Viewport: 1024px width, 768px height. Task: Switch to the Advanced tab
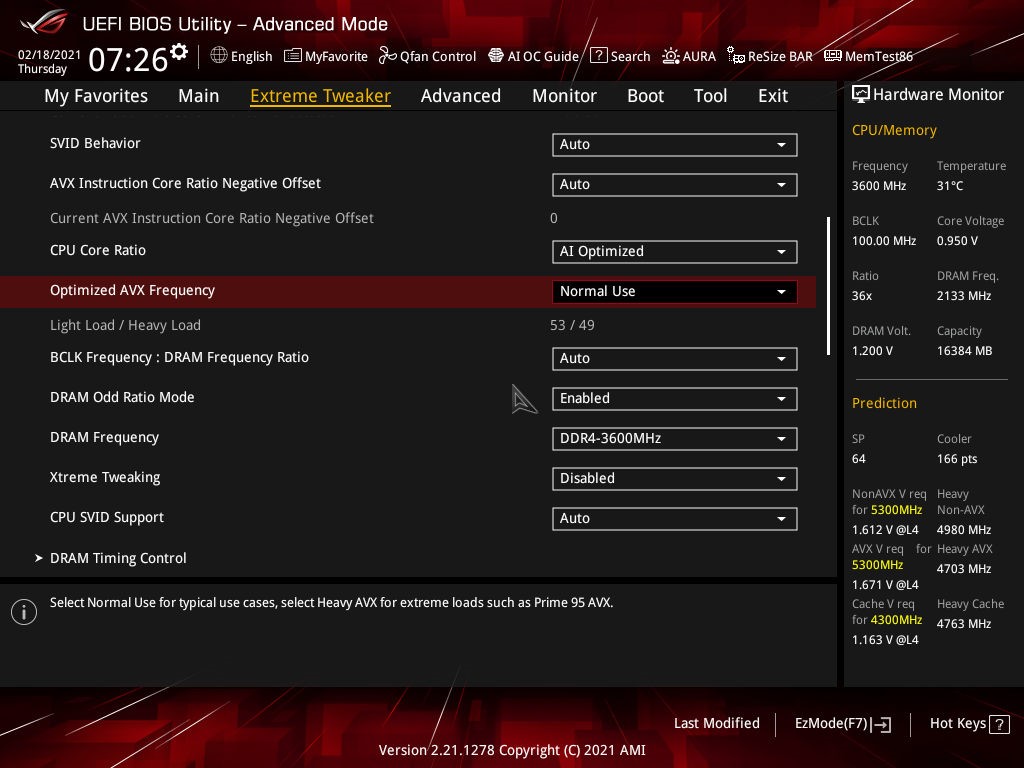(461, 96)
